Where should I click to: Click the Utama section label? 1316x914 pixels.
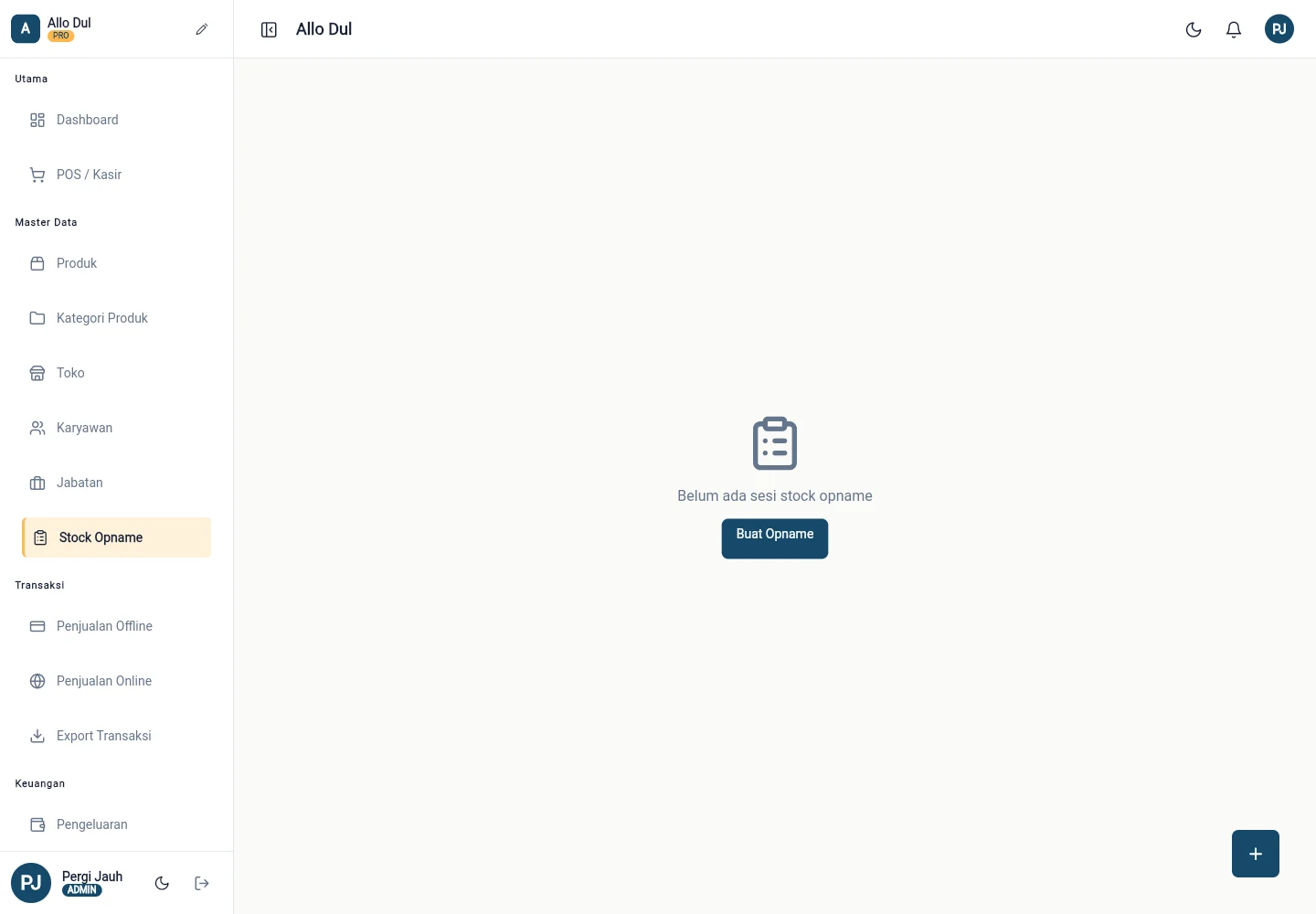[31, 79]
